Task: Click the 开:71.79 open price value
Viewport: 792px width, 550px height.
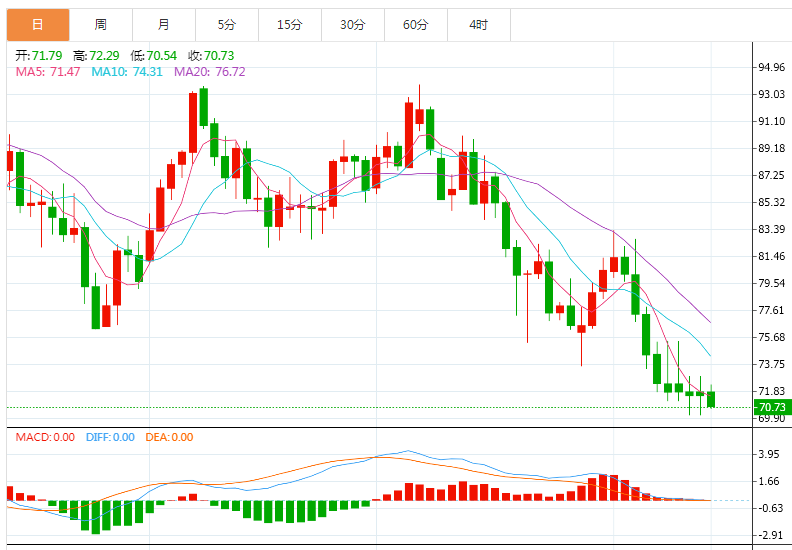Action: point(38,56)
